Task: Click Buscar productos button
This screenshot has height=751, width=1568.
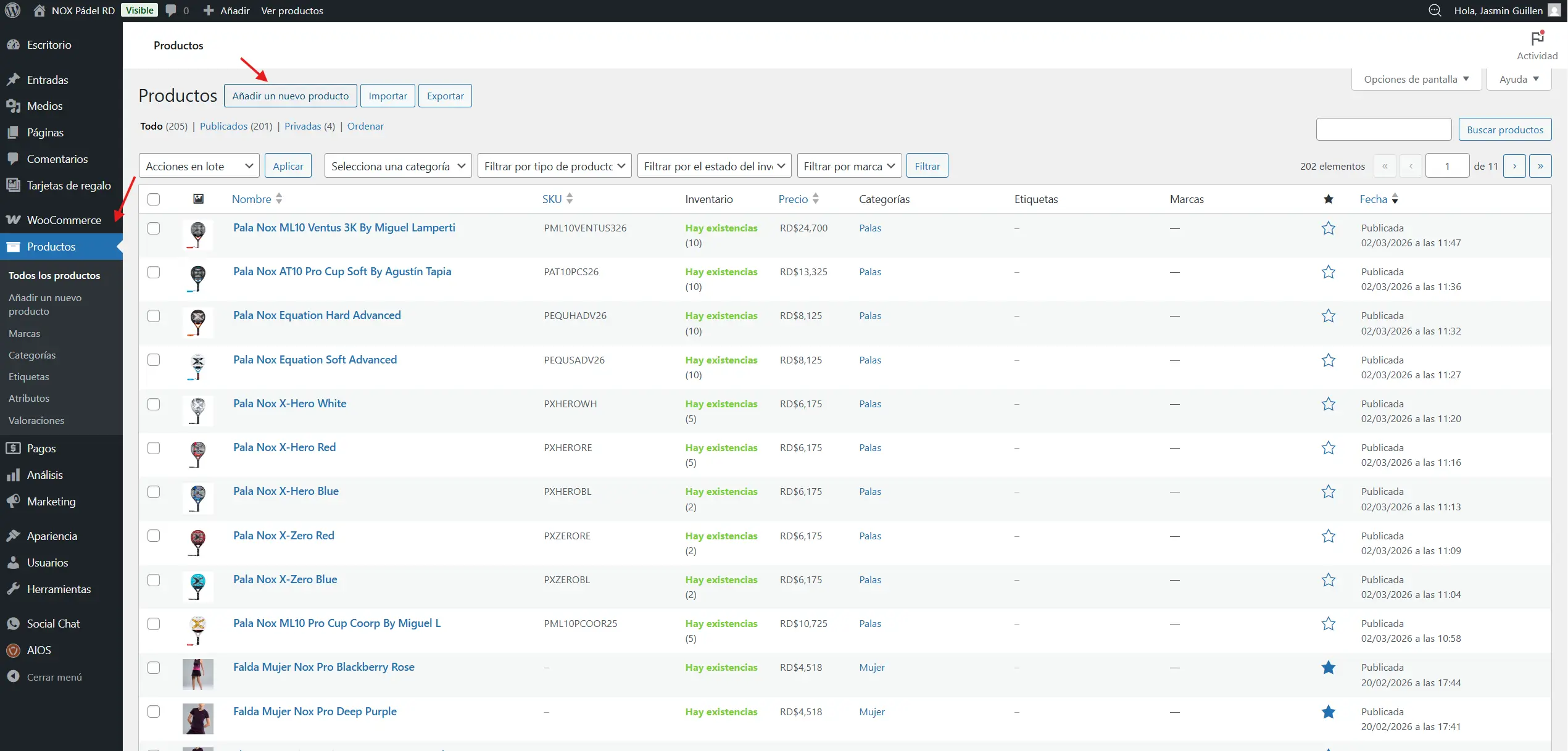Action: click(x=1504, y=130)
